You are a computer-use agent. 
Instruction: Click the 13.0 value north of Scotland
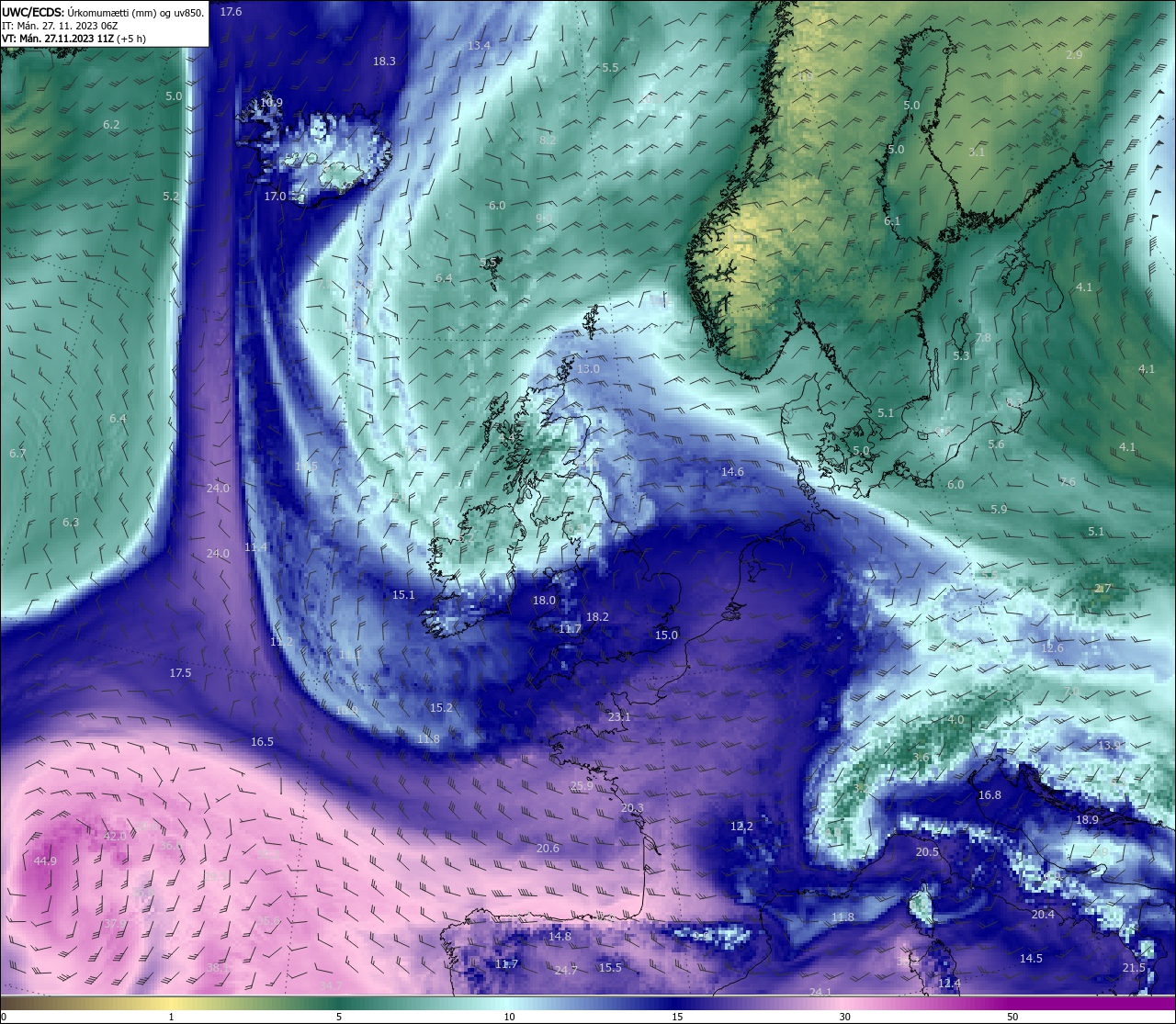click(x=588, y=369)
